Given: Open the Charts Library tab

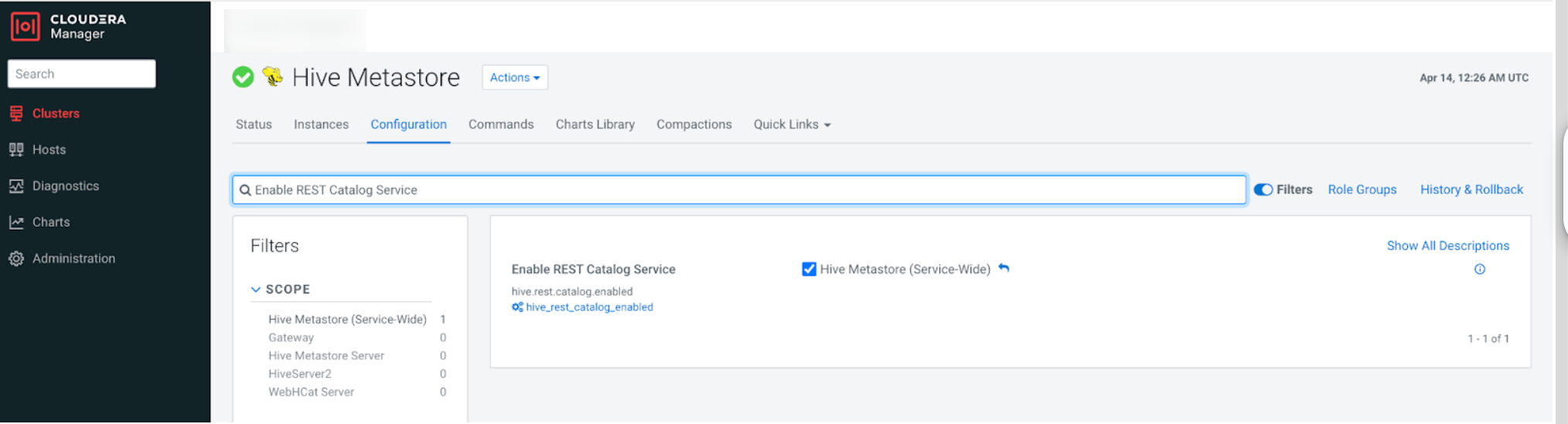Looking at the screenshot, I should tap(595, 125).
